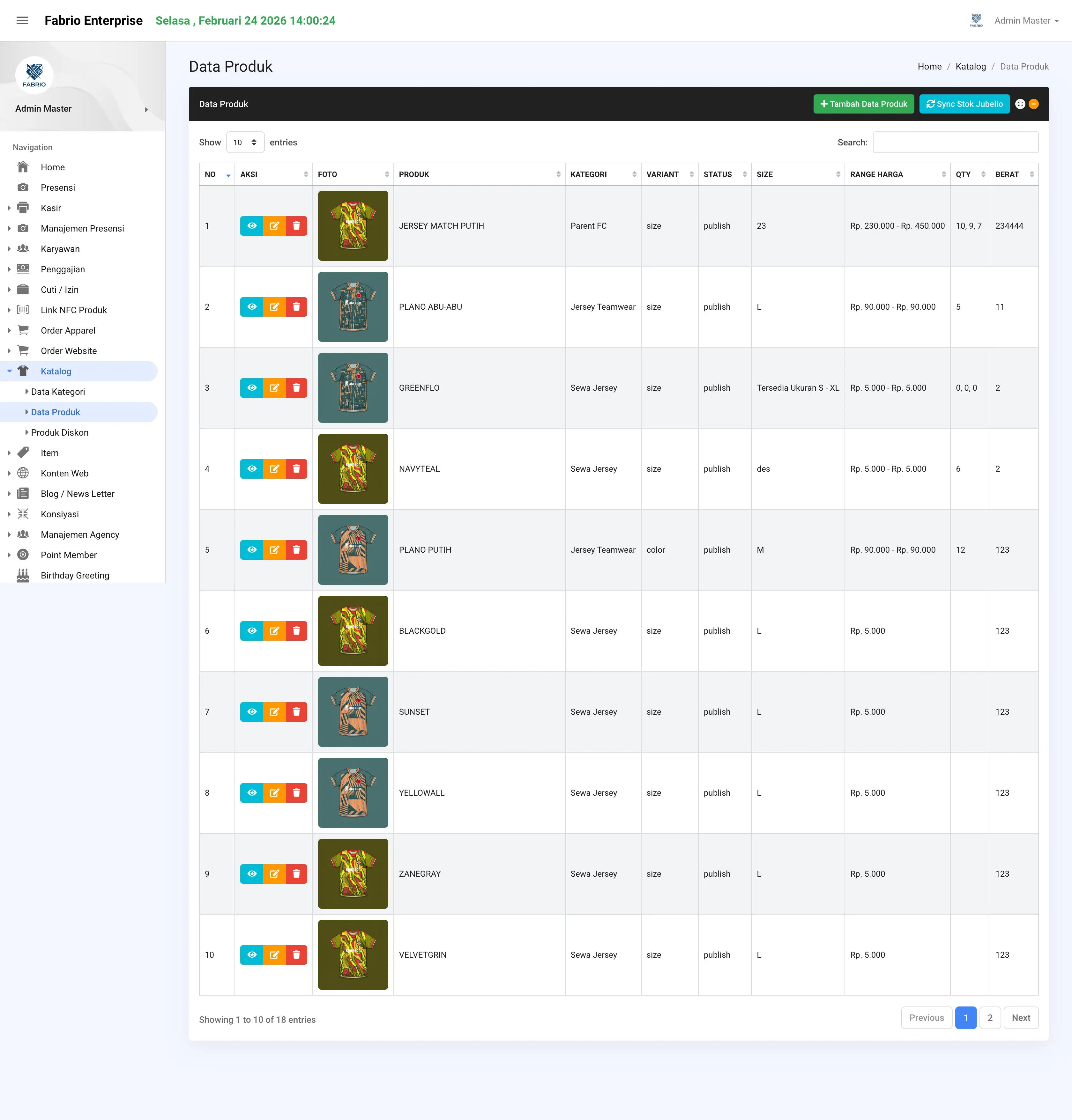Delete the VELVETGRIN product
Image resolution: width=1072 pixels, height=1120 pixels.
[297, 955]
